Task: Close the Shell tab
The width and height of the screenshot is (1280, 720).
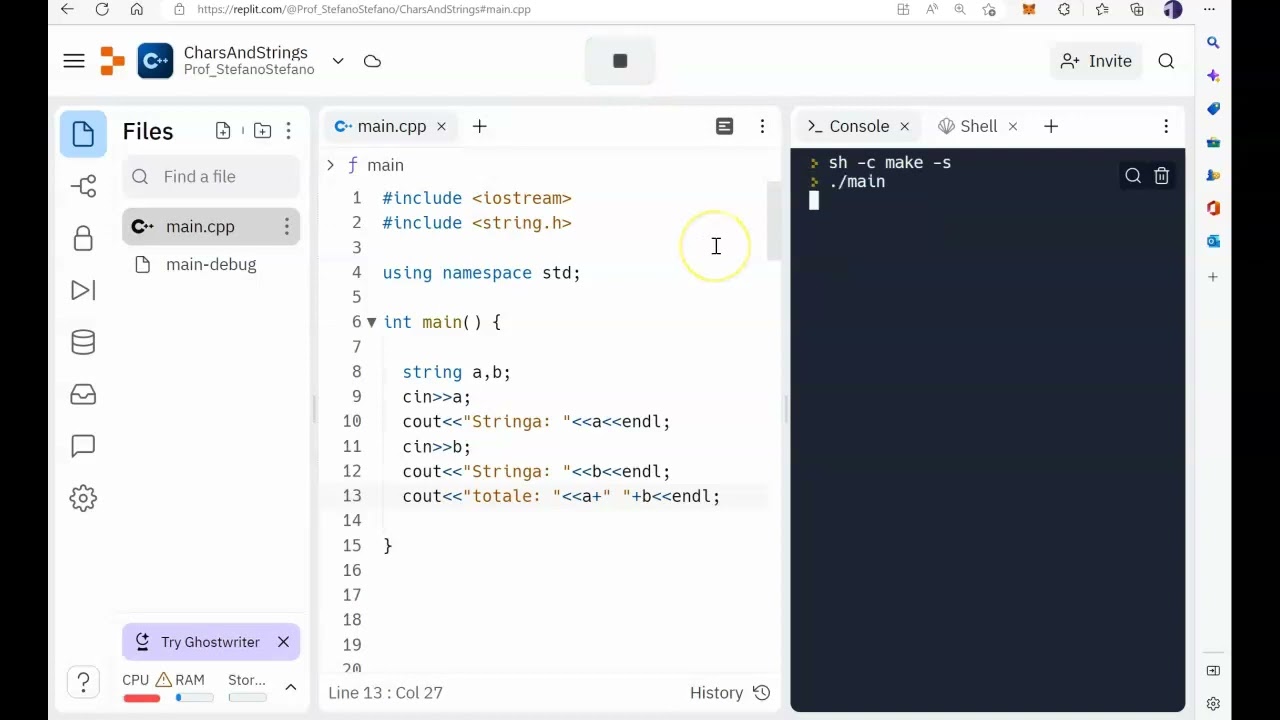Action: click(1013, 127)
